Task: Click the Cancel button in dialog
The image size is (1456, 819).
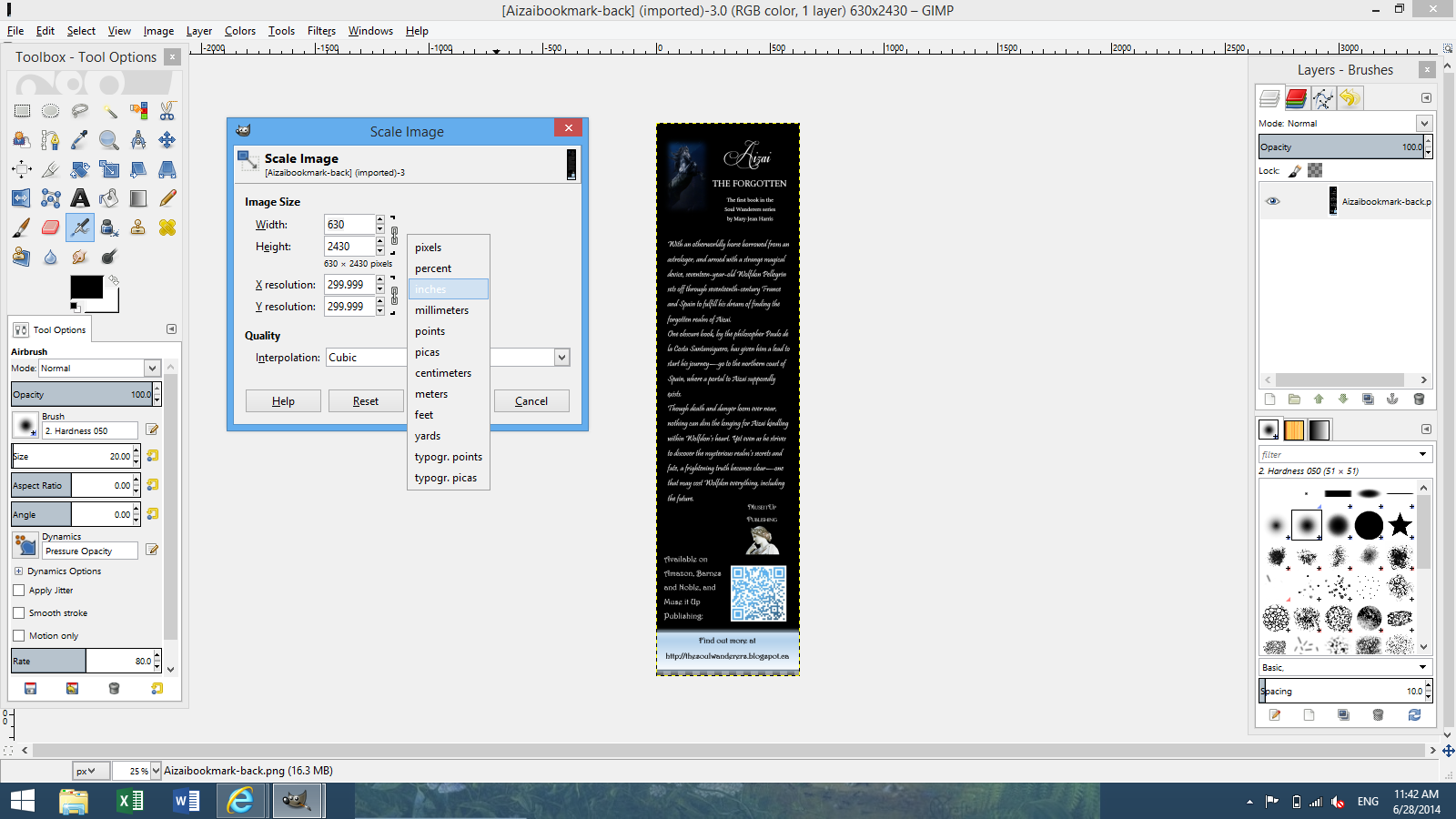Action: [531, 401]
